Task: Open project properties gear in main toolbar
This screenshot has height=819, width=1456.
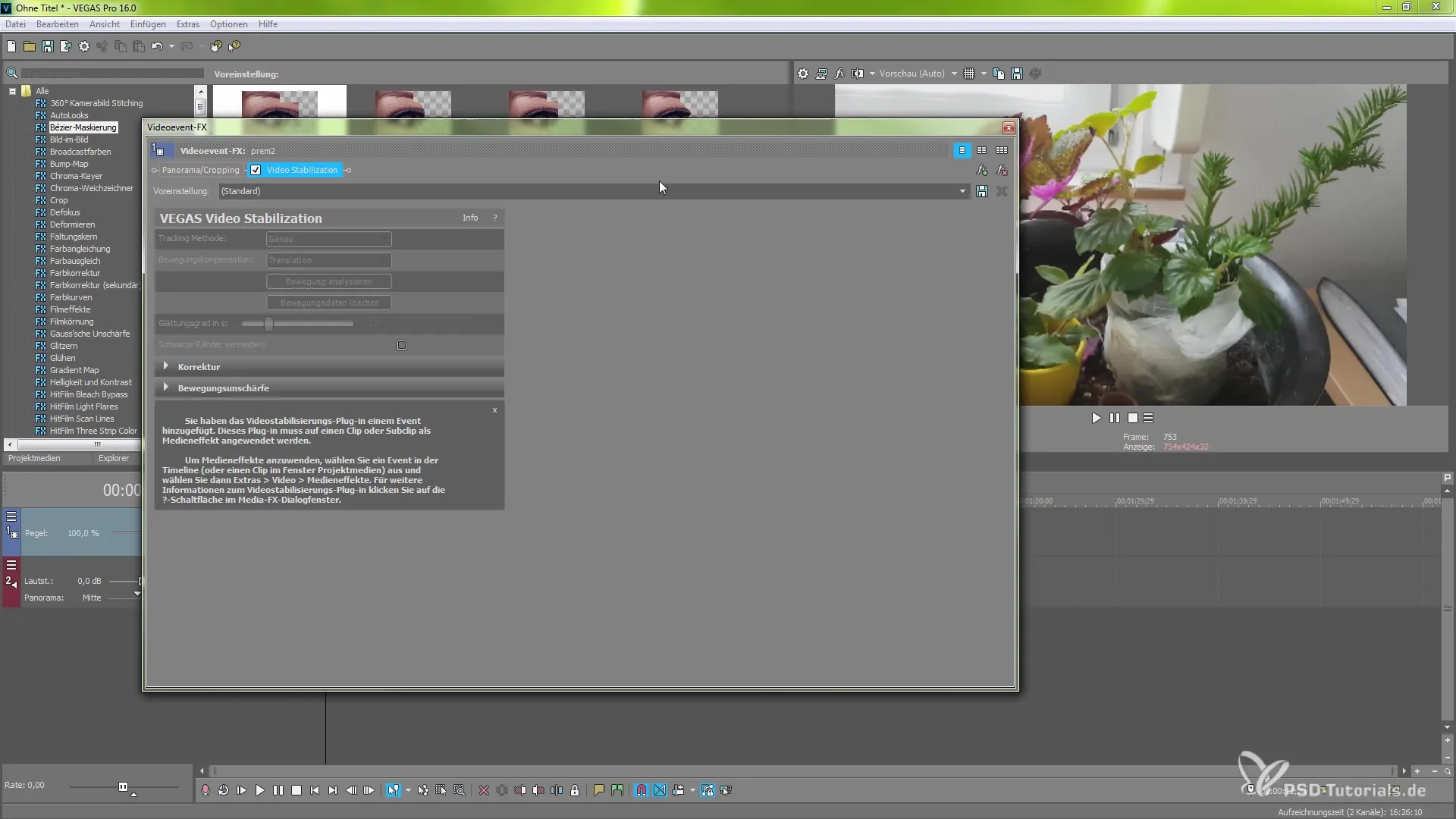Action: click(84, 46)
